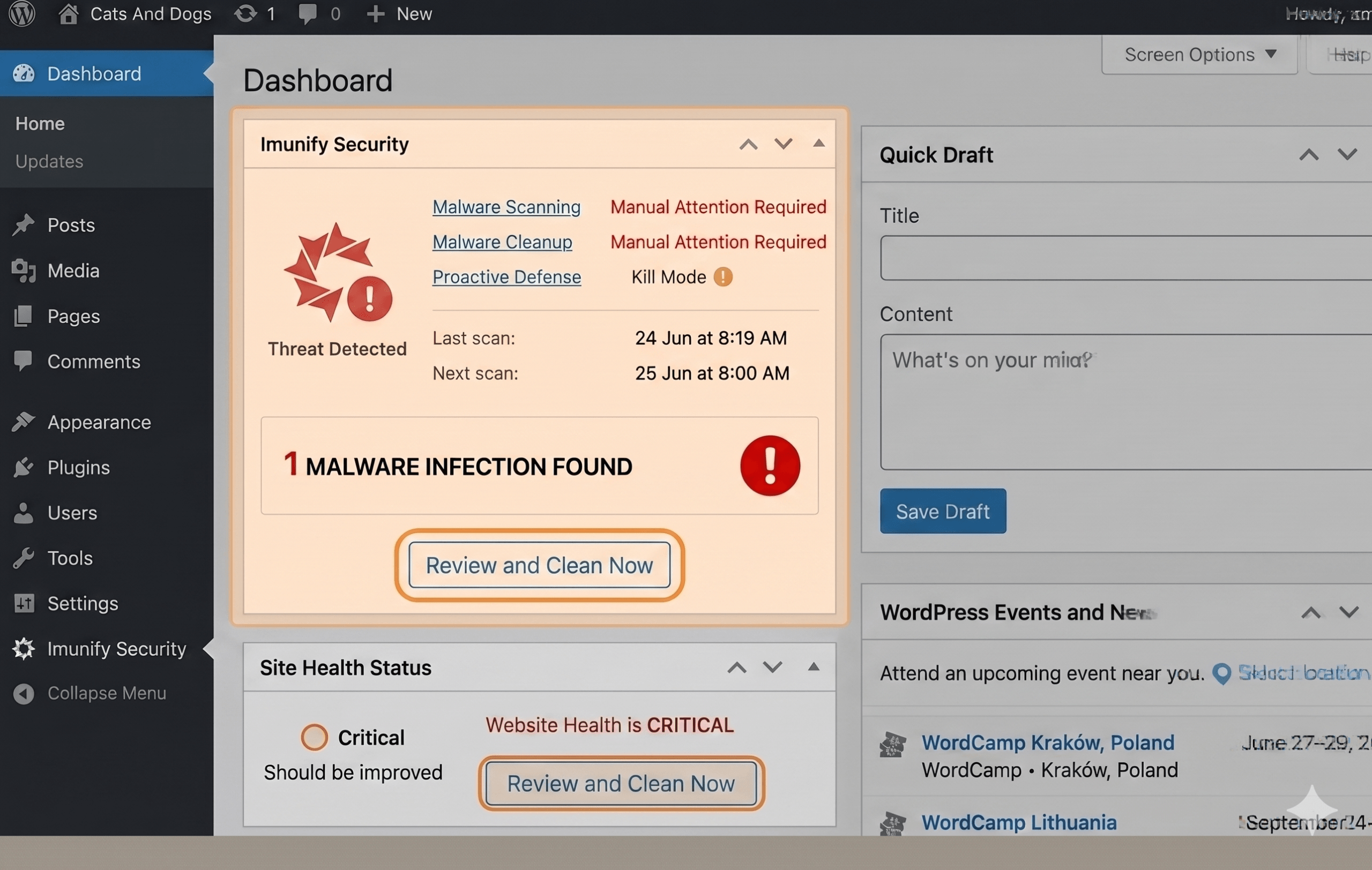1372x870 pixels.
Task: Move WordPress Events widget up
Action: point(1311,613)
